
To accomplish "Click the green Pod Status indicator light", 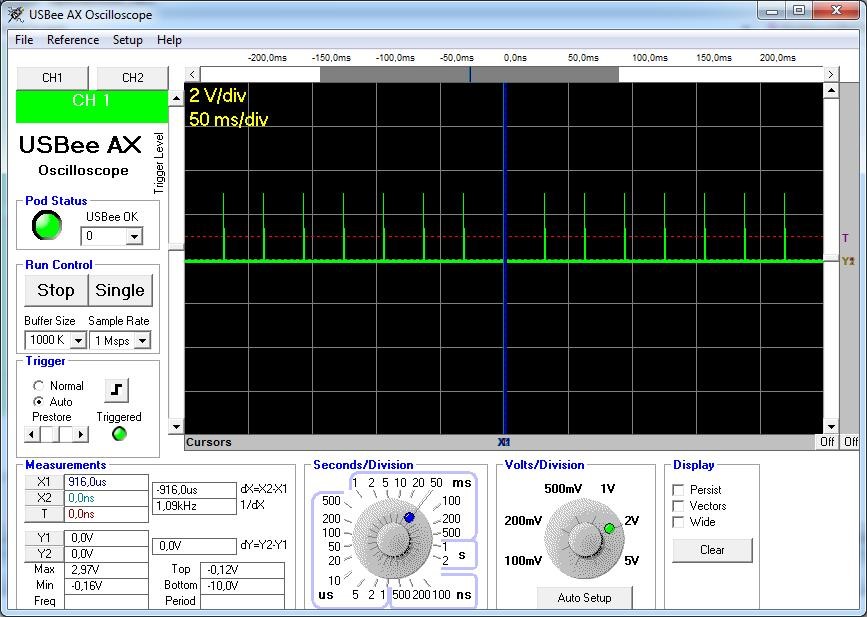I will (46, 226).
